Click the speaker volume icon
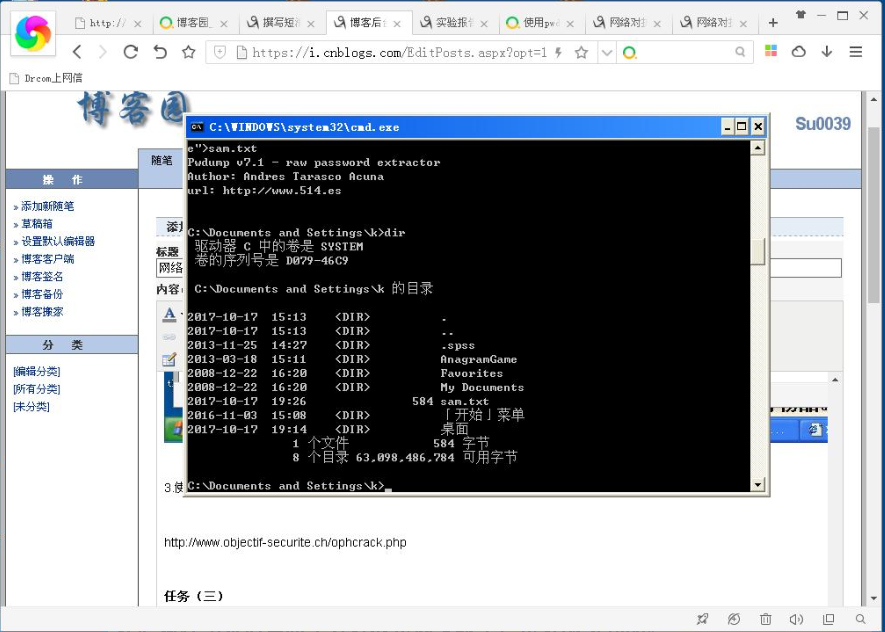 coord(796,619)
